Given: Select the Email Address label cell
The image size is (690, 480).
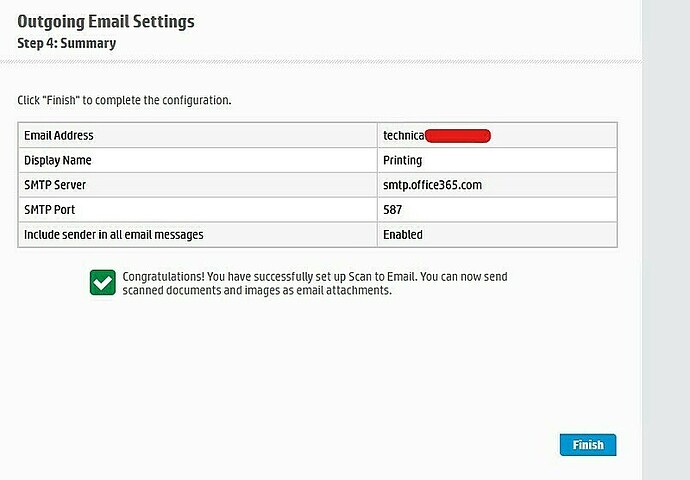Looking at the screenshot, I should 59,135.
